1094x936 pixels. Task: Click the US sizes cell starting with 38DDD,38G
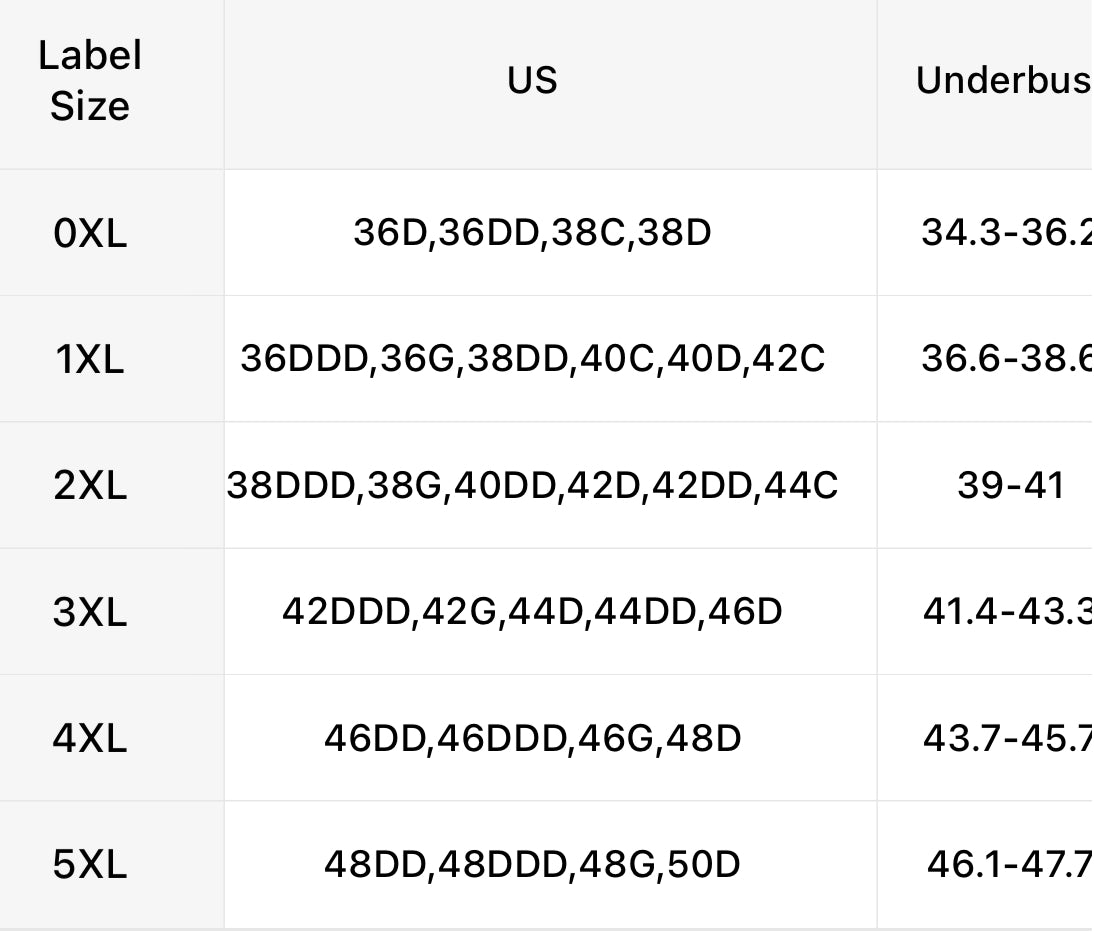click(x=532, y=485)
